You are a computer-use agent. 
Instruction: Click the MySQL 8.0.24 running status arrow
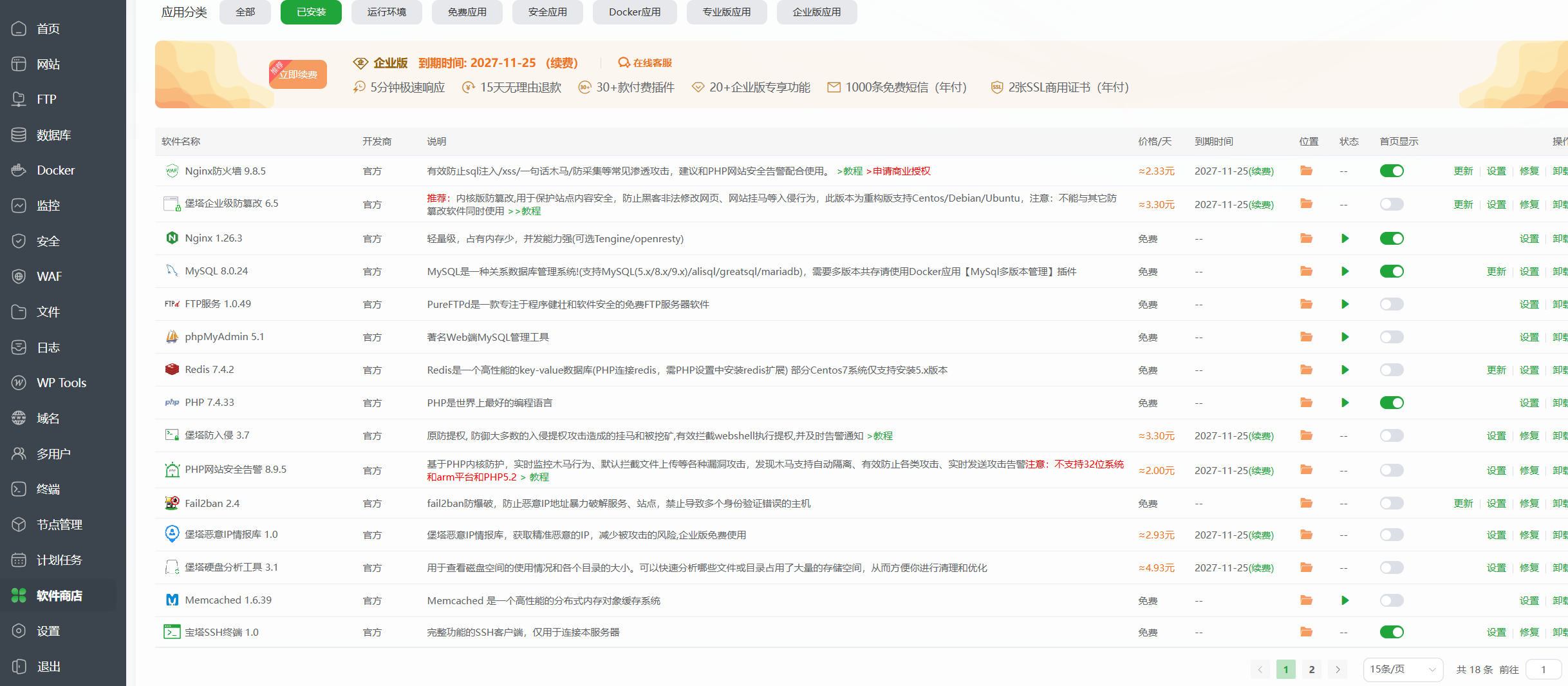(x=1345, y=271)
